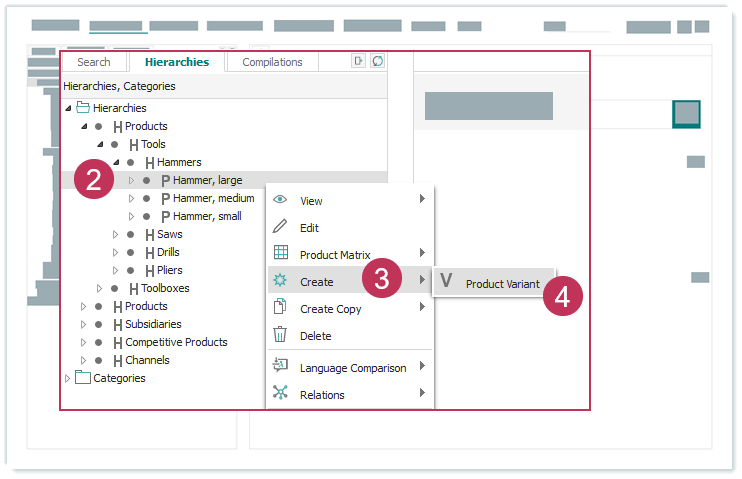Select Hammer, small product item
742x479 pixels.
coord(206,216)
